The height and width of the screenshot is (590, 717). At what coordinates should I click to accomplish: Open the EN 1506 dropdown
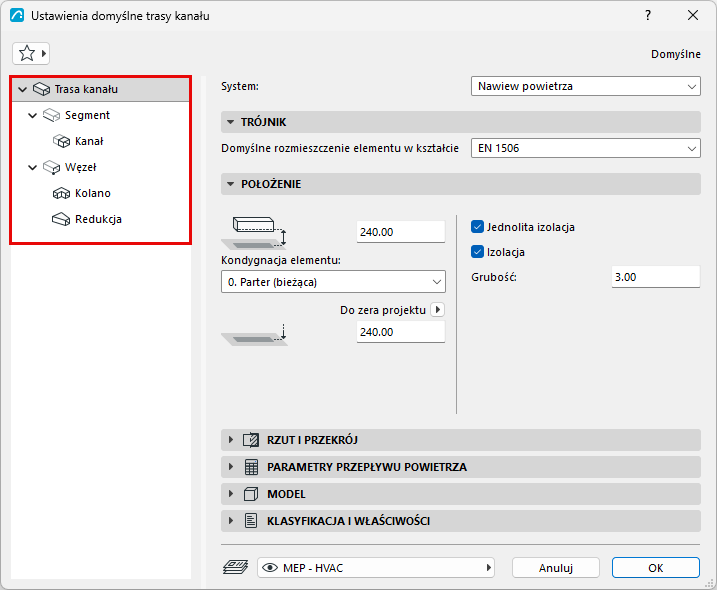point(586,148)
